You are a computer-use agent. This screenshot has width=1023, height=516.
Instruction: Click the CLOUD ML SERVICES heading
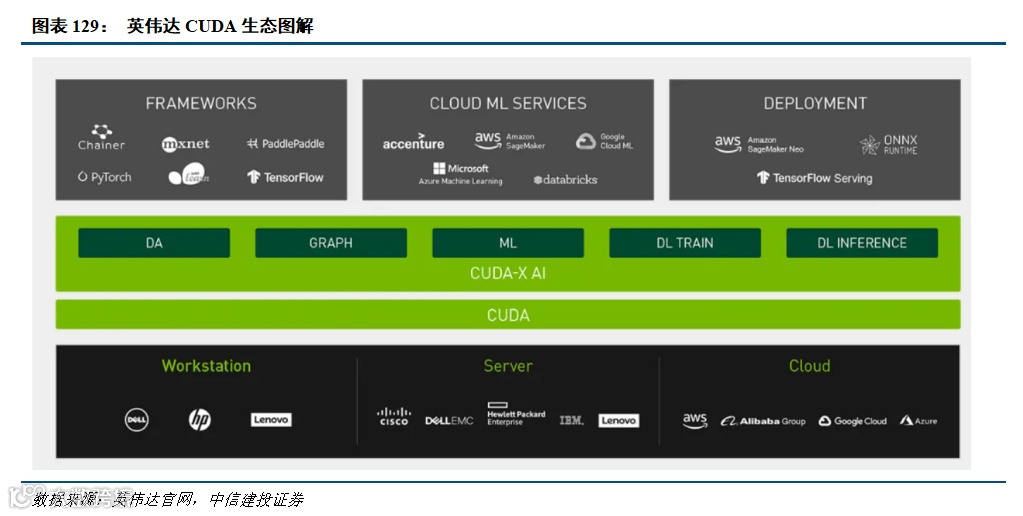(508, 103)
